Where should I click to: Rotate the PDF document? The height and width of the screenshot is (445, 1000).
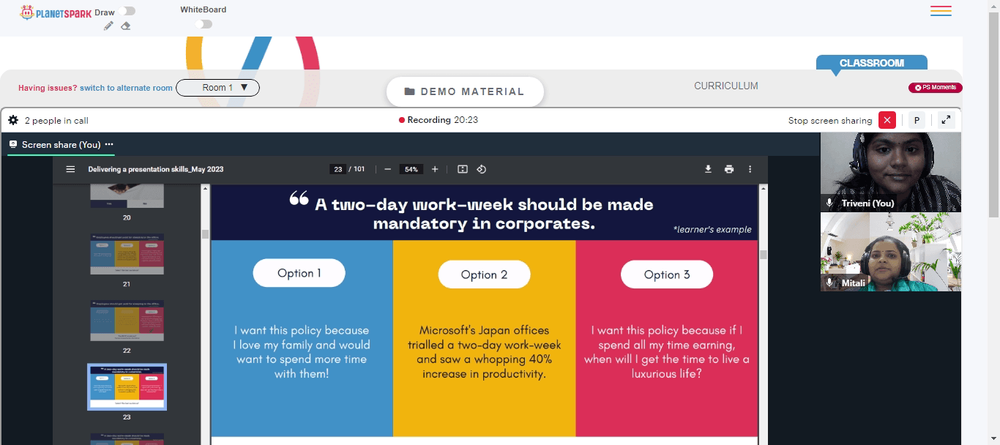[482, 170]
